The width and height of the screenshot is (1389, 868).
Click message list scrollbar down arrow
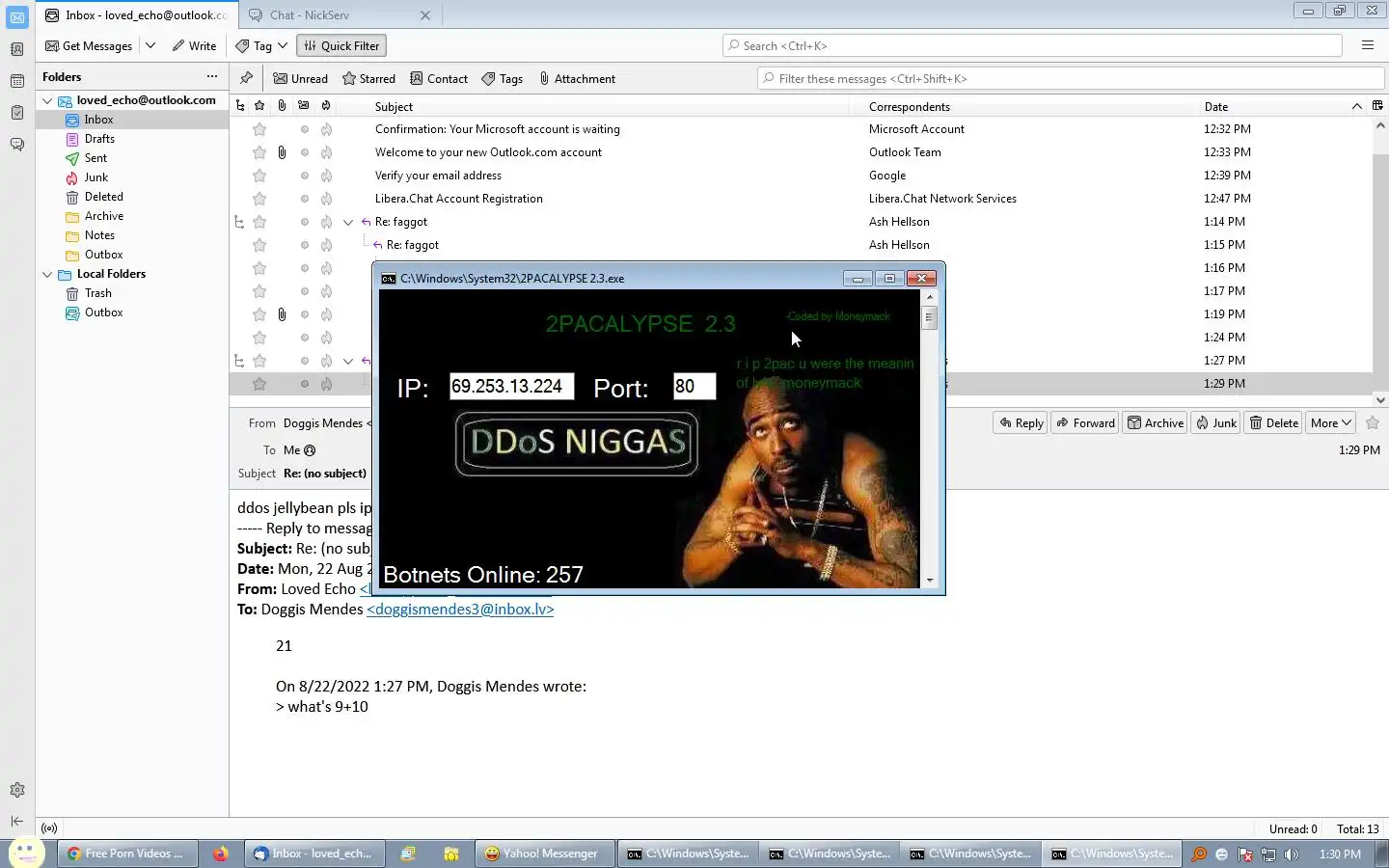click(x=1379, y=399)
